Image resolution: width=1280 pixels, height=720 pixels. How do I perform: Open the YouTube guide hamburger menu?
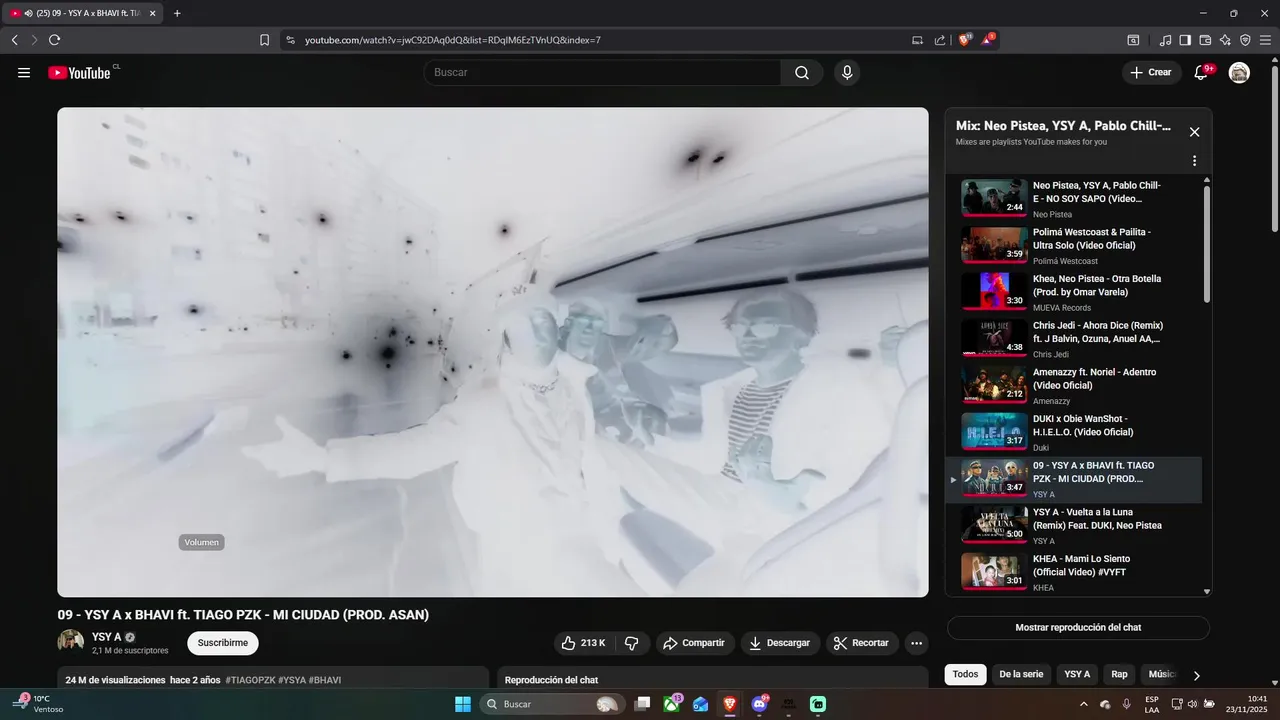[24, 73]
